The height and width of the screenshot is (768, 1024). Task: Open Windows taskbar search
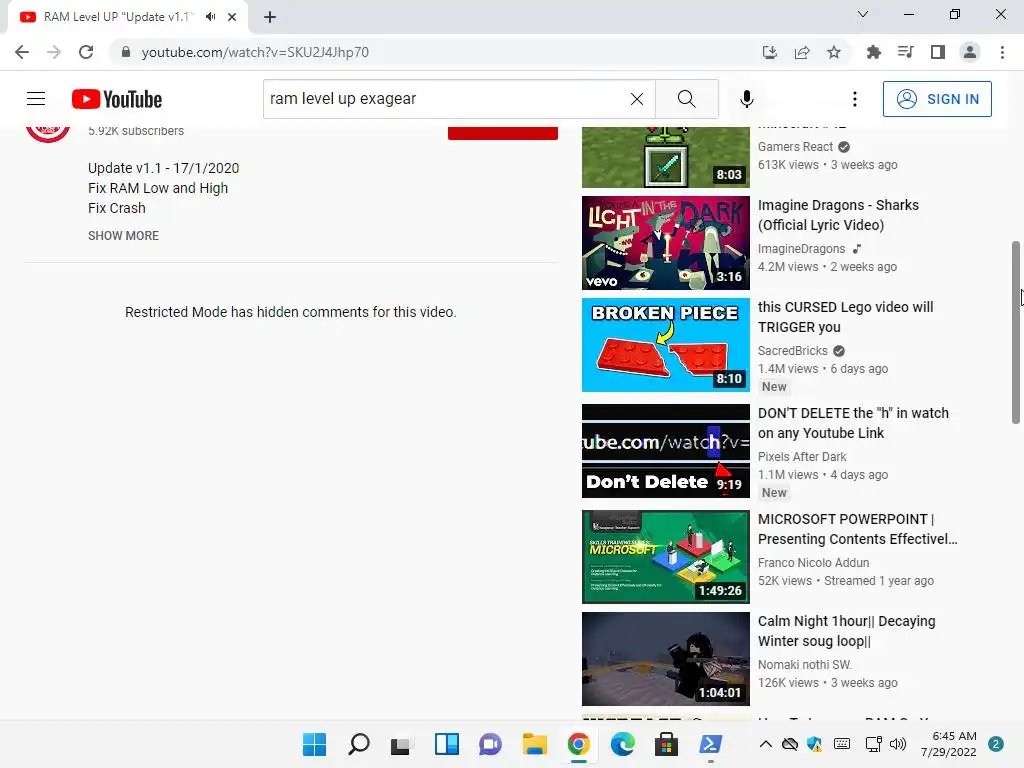pos(359,744)
